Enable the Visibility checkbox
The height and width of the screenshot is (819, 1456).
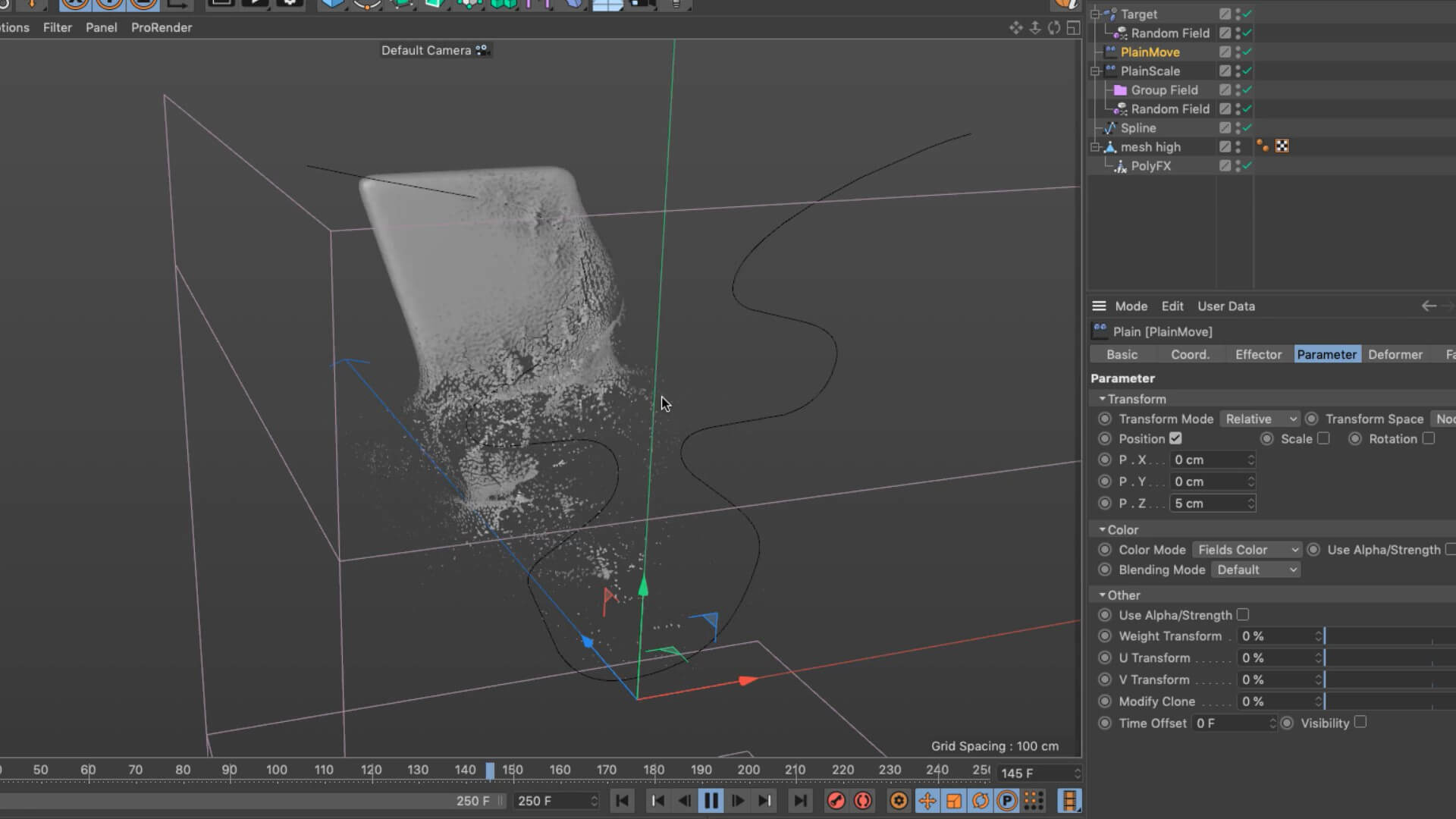click(x=1360, y=723)
